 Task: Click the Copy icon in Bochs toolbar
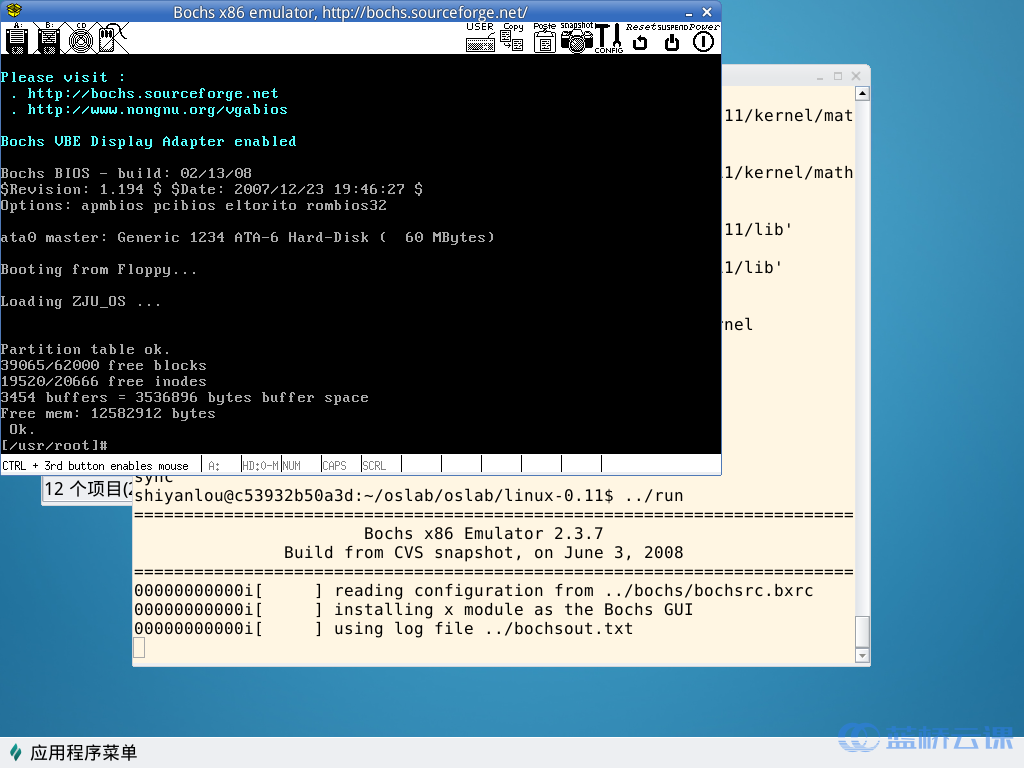pyautogui.click(x=512, y=38)
